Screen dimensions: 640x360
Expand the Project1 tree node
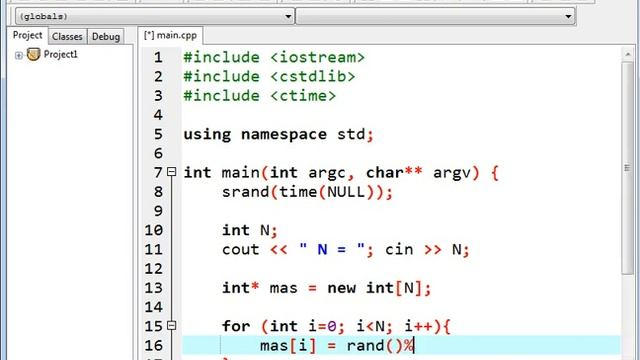coord(19,55)
